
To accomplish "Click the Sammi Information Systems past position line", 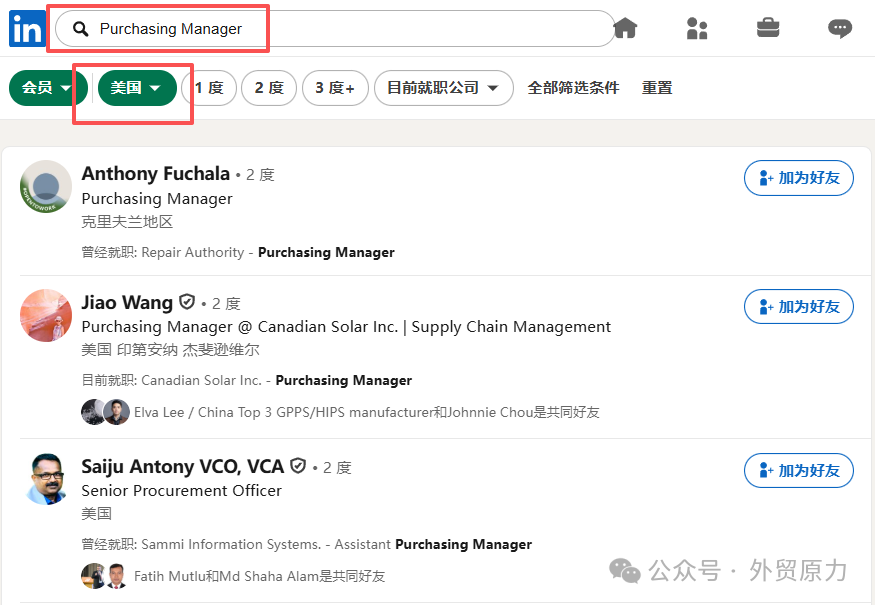I will 306,544.
